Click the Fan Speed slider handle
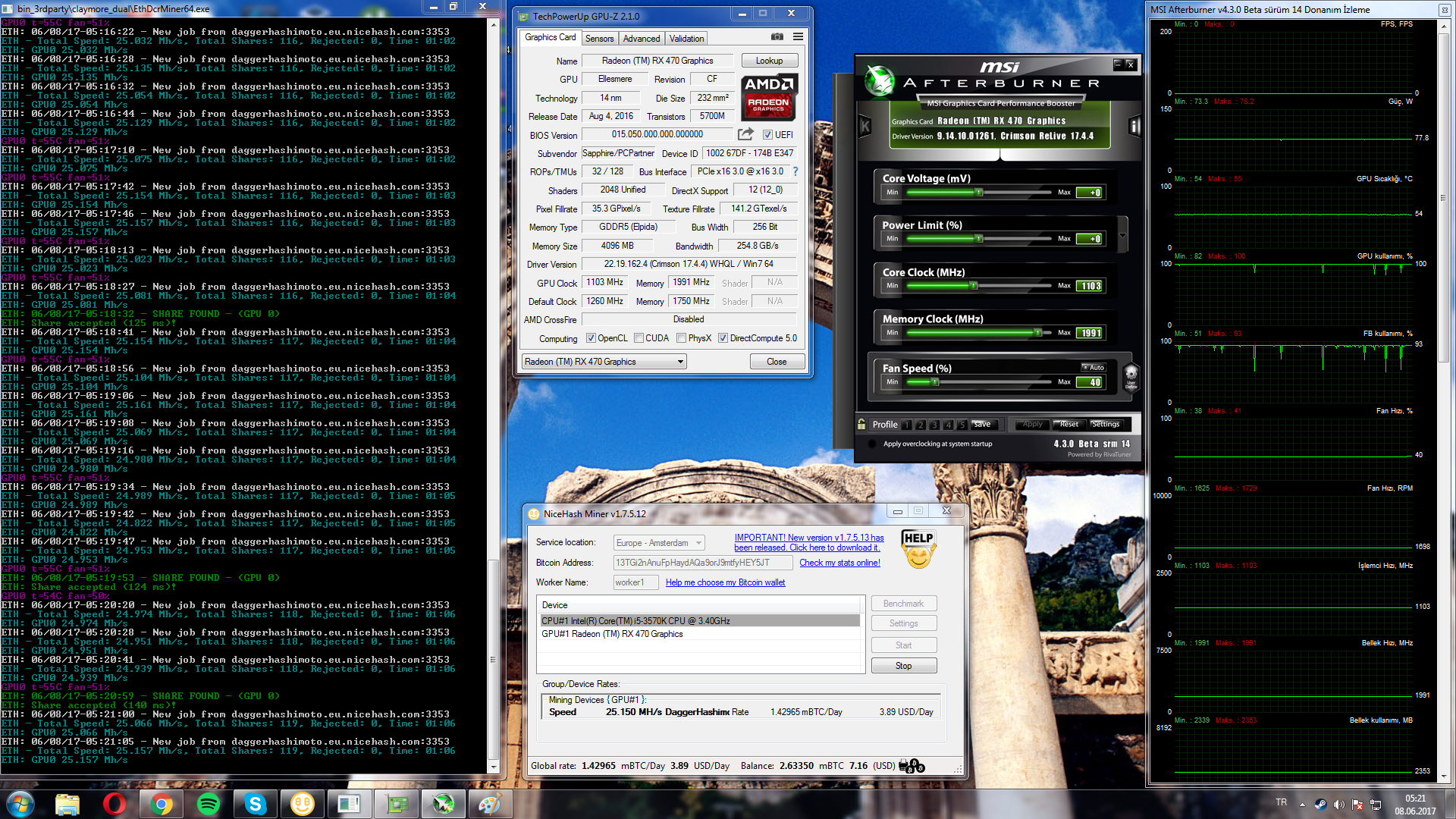 (x=935, y=382)
